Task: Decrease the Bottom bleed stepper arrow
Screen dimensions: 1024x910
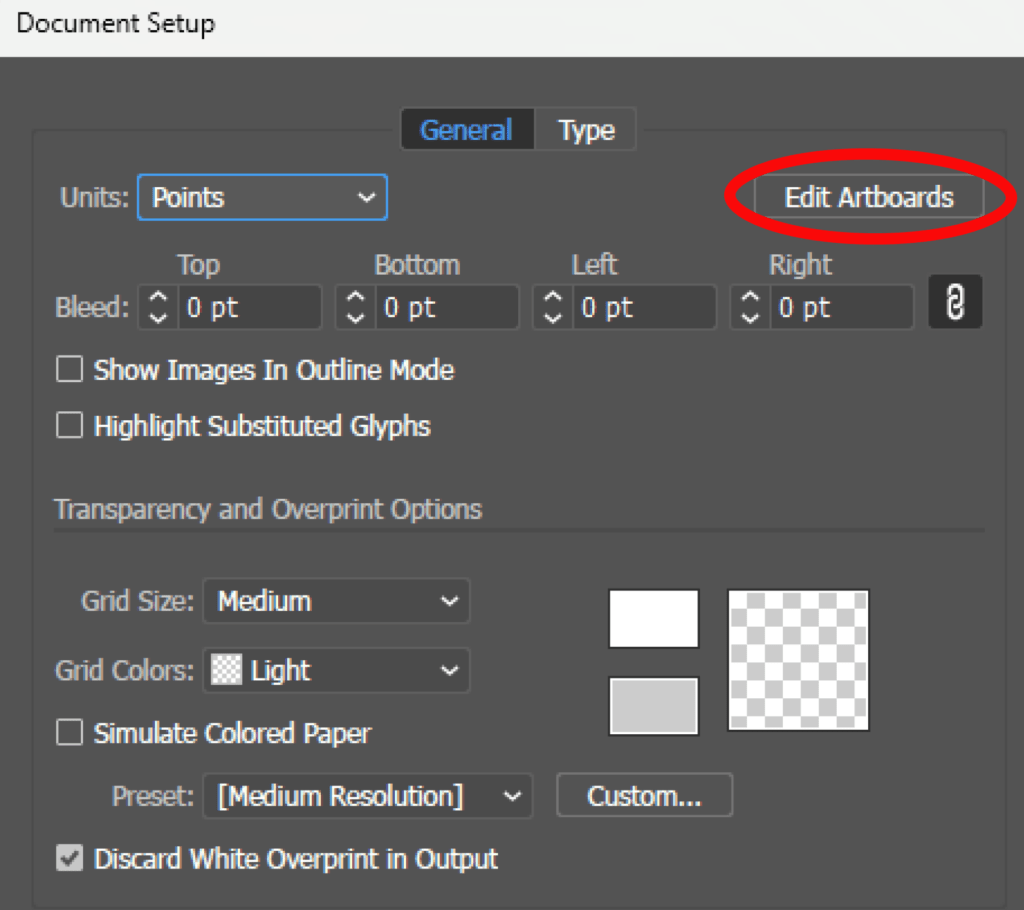Action: [355, 318]
